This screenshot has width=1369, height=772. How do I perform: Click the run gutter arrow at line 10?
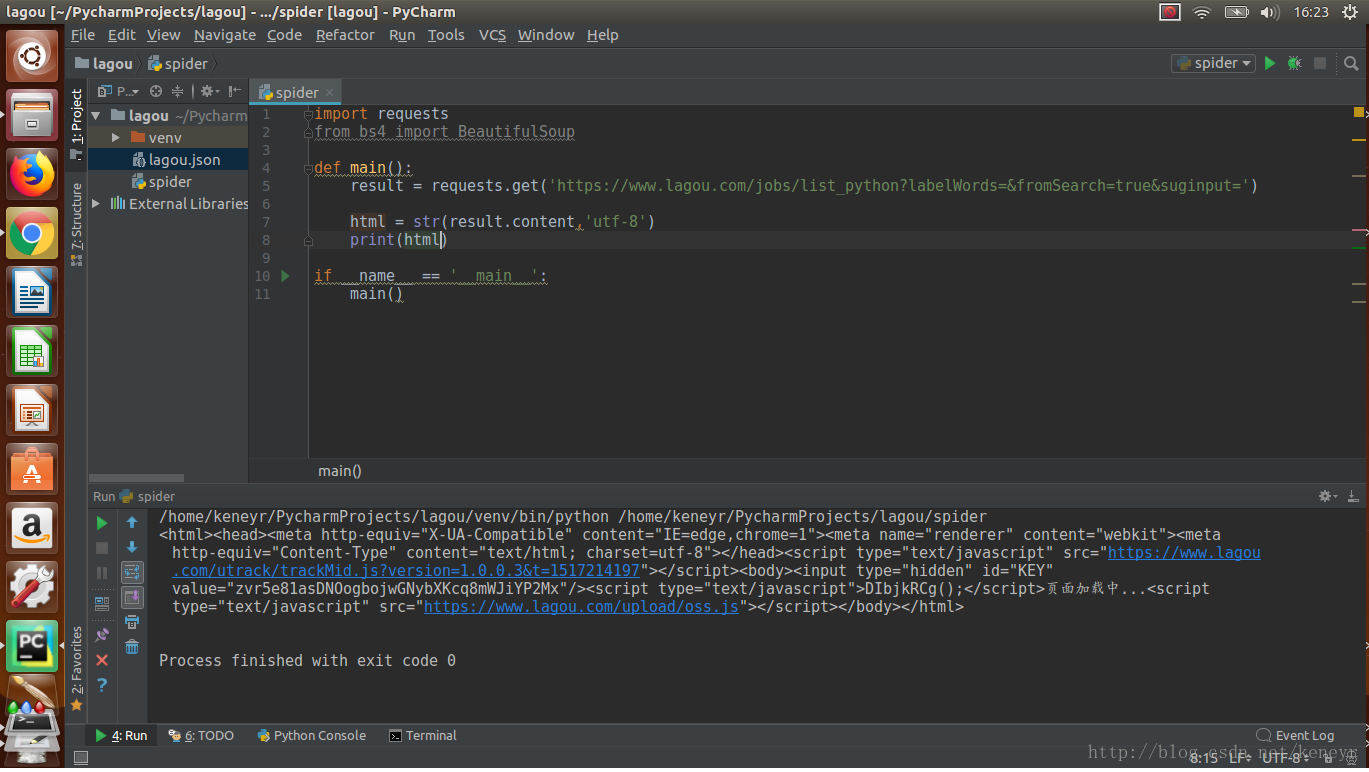click(285, 276)
